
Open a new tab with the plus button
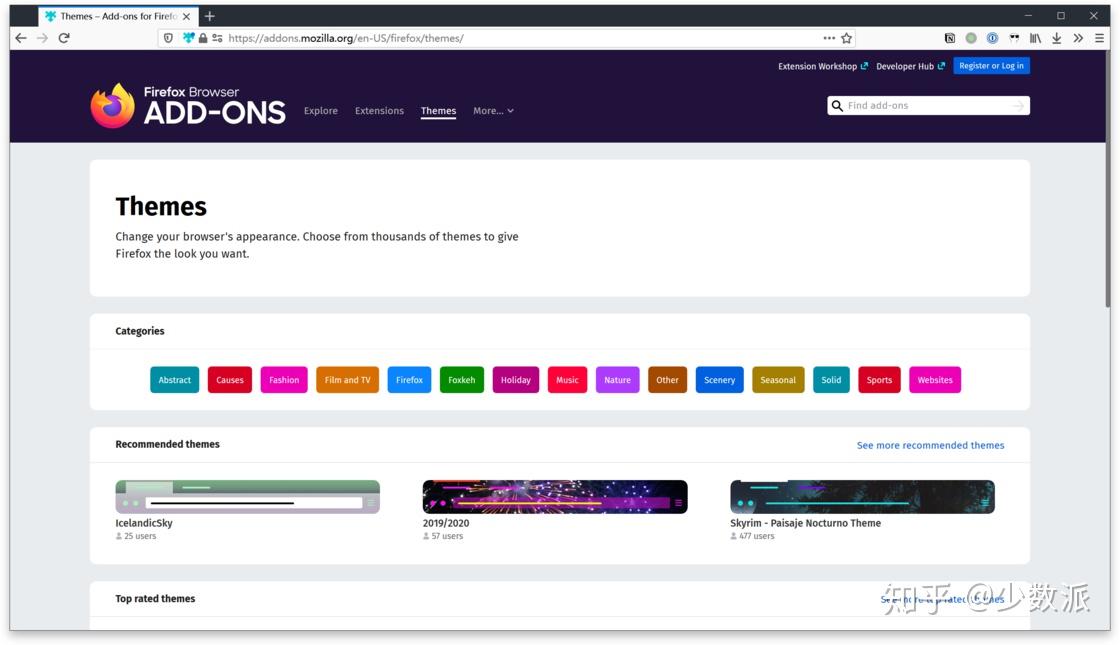tap(209, 16)
